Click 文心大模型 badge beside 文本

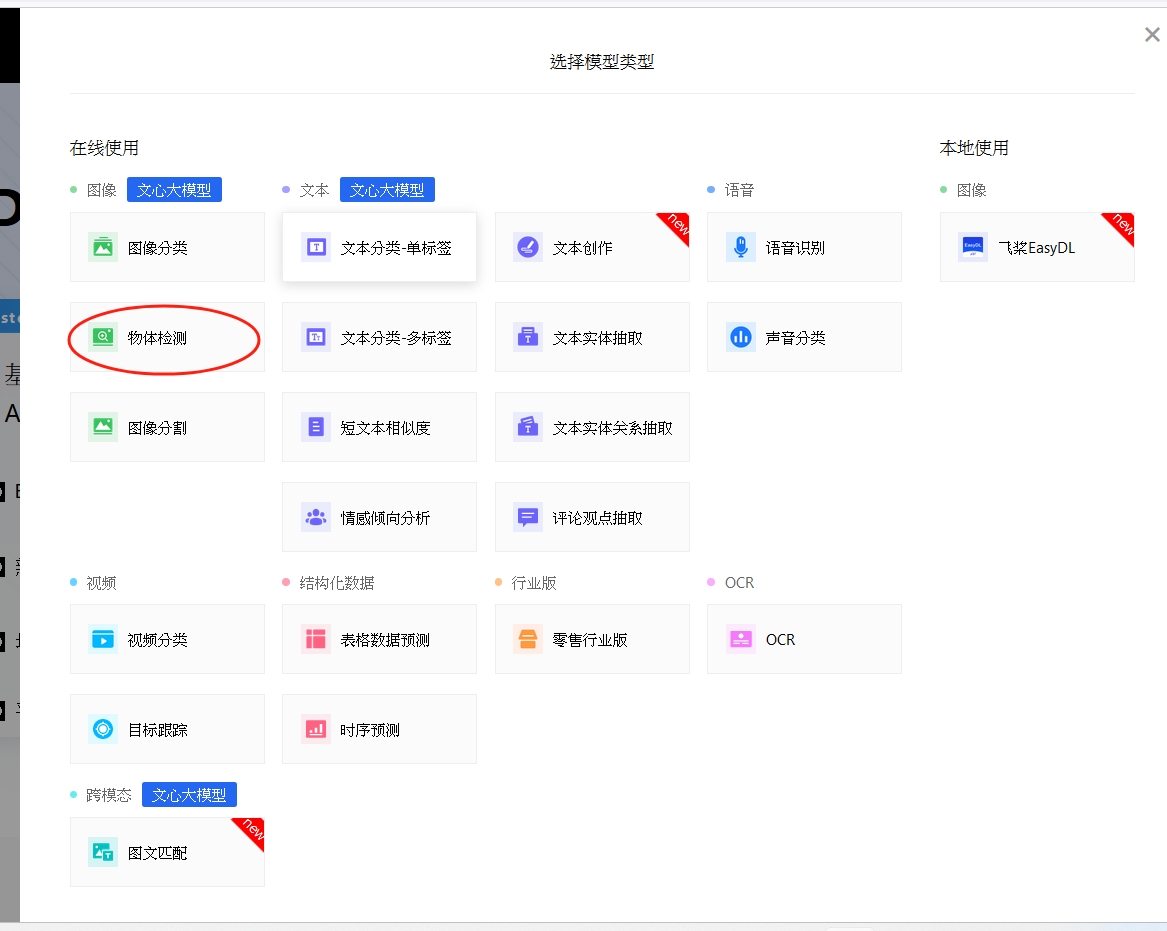[x=387, y=190]
